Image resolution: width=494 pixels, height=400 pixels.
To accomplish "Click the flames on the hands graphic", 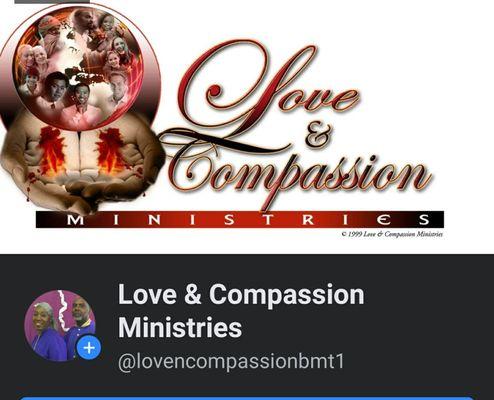I will pos(80,150).
